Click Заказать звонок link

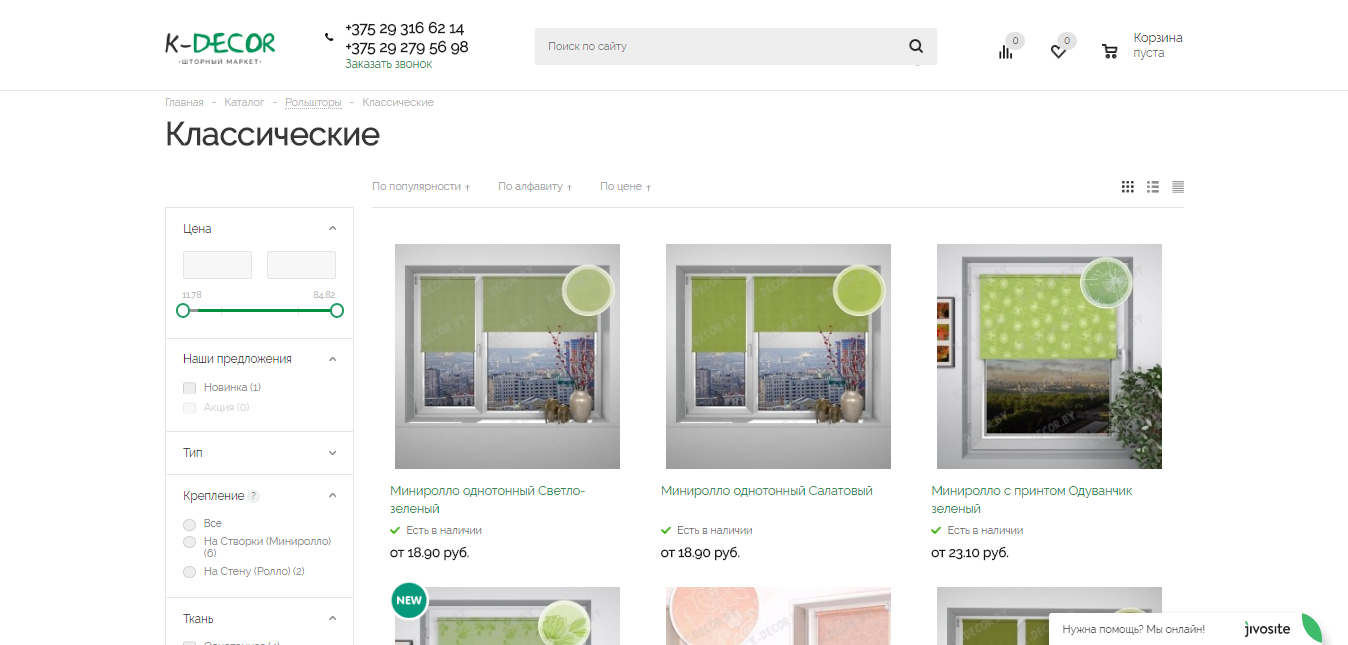click(x=389, y=64)
